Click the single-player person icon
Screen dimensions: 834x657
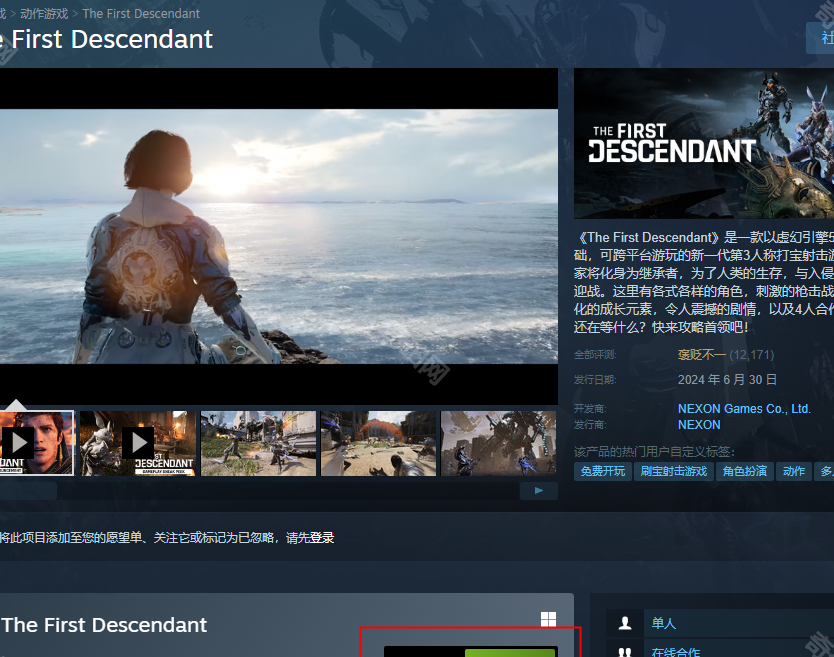tap(625, 623)
